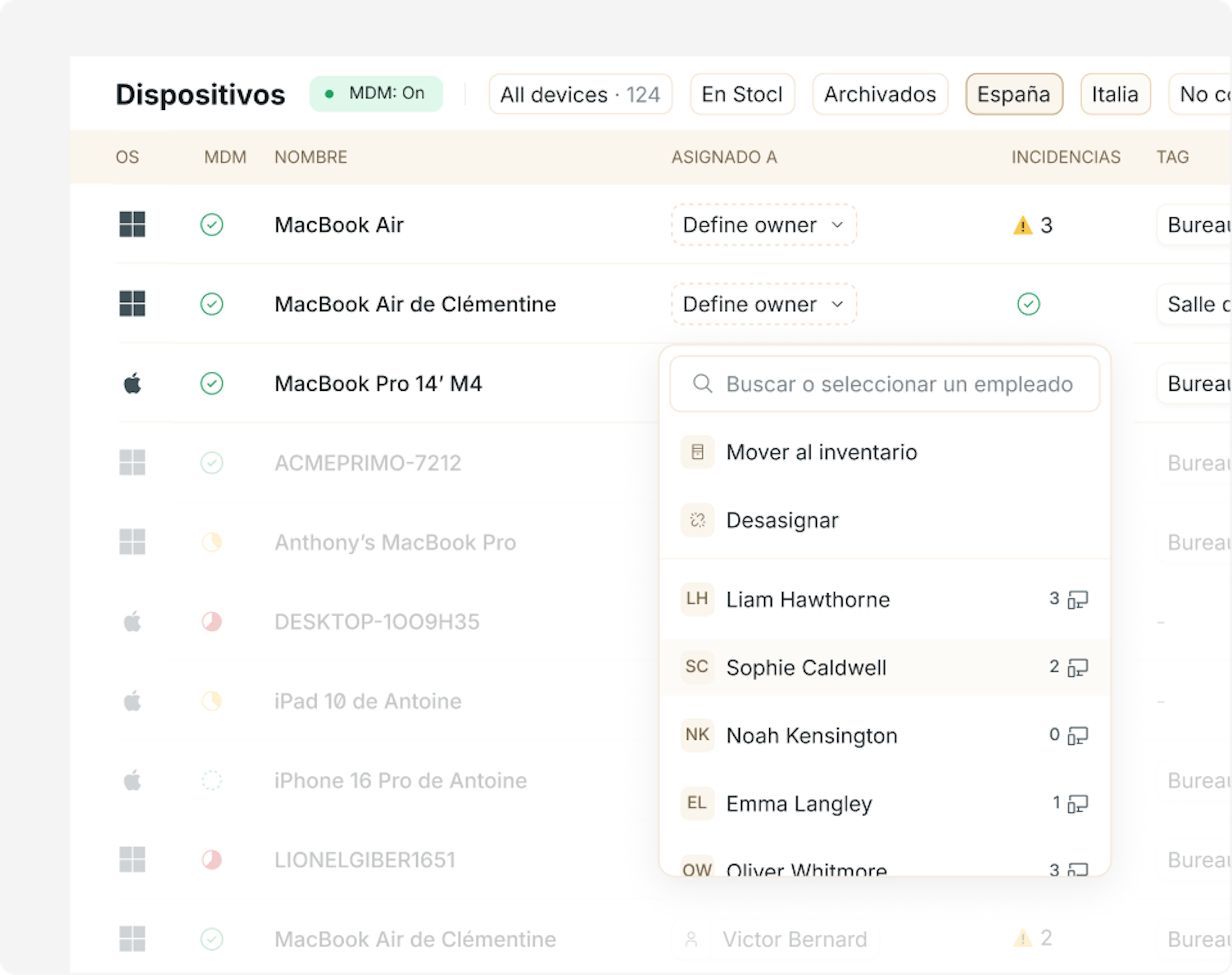Screen dimensions: 1232x975
Task: Click the Desasignar unlink icon
Action: click(x=697, y=520)
